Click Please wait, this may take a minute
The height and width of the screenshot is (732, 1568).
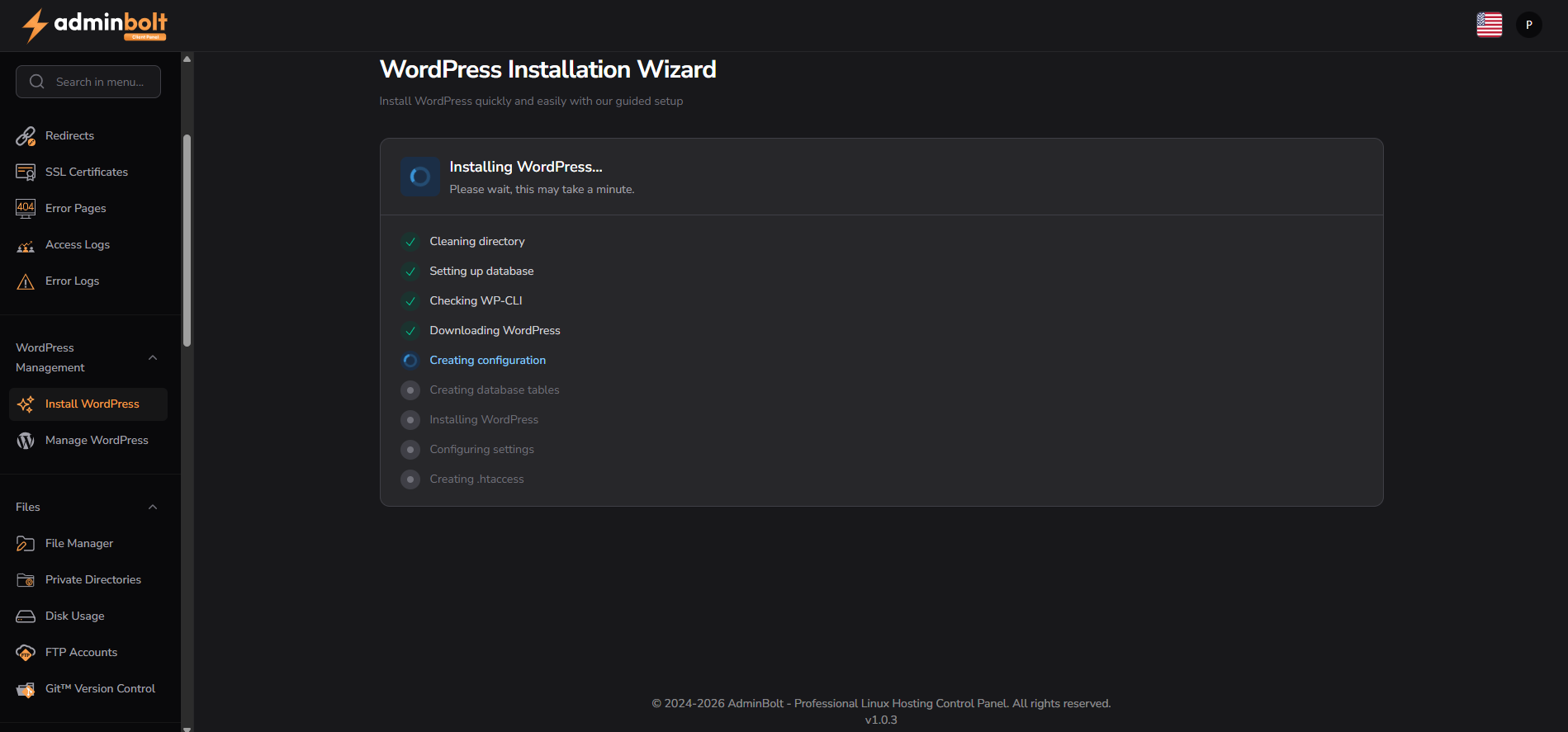tap(542, 190)
